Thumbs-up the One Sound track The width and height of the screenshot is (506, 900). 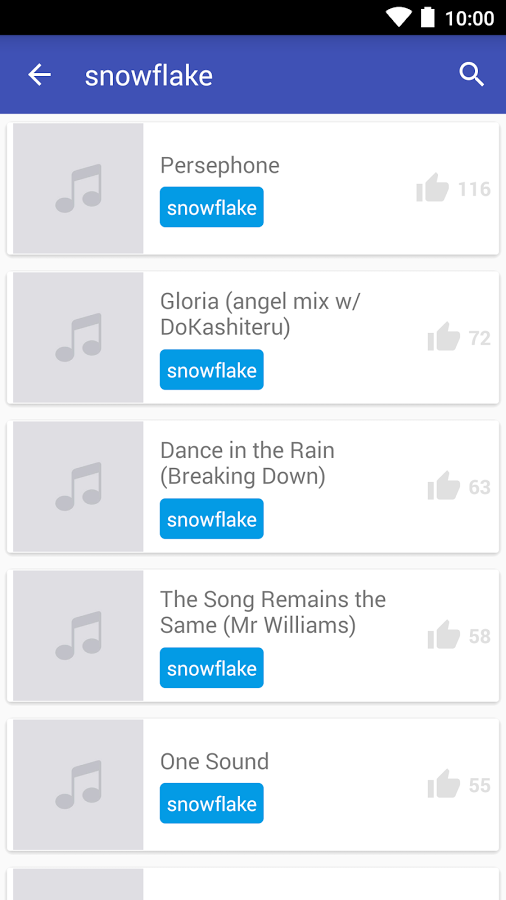(x=444, y=785)
